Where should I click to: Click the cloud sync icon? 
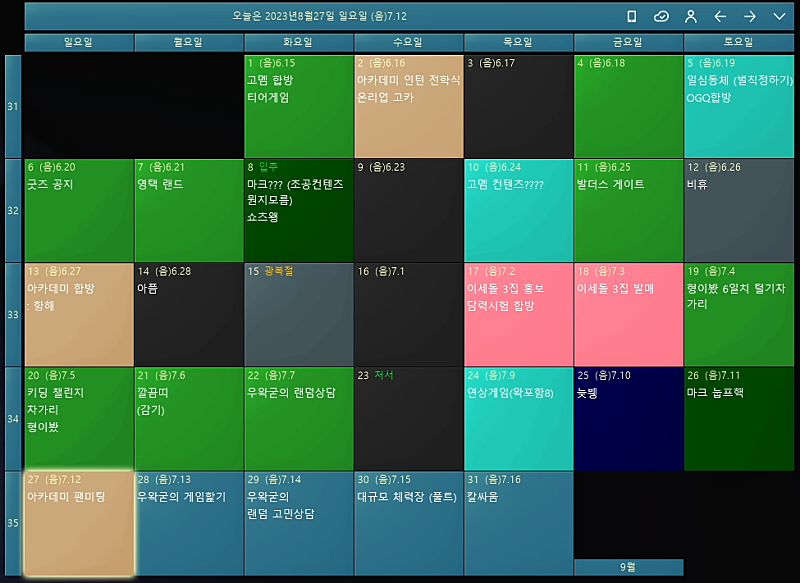tap(661, 17)
